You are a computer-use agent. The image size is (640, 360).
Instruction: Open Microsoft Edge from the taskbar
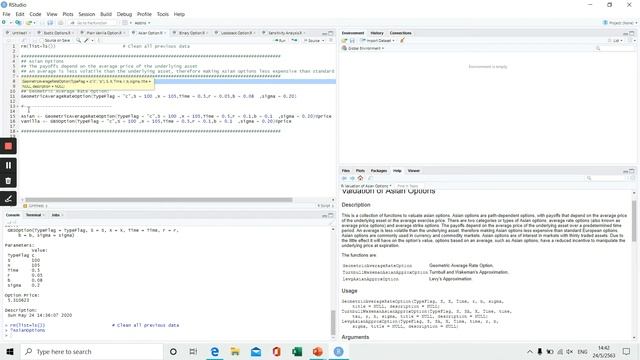tap(215, 351)
